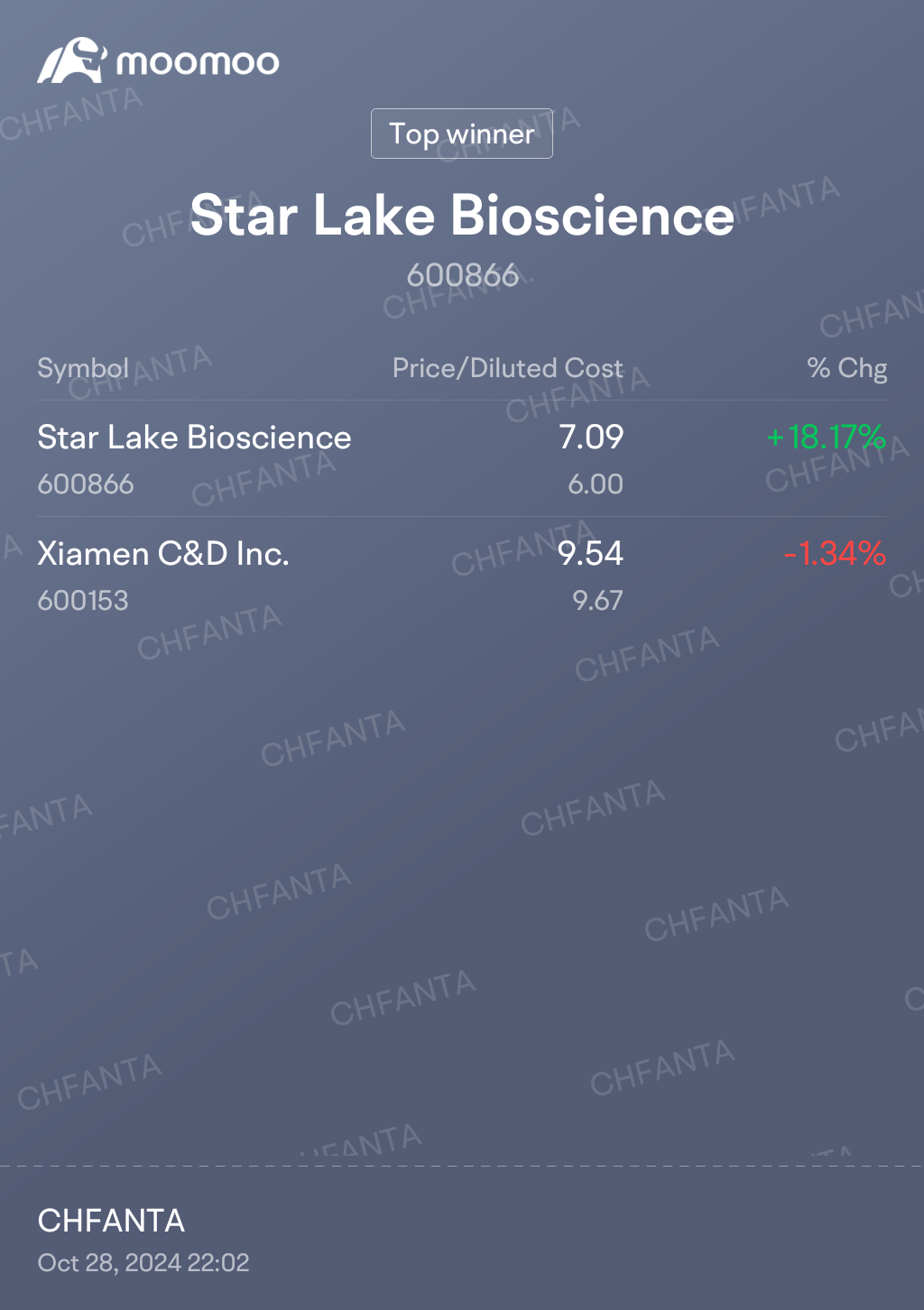
Task: Open the Star Lake Bioscience table row name
Action: [194, 438]
